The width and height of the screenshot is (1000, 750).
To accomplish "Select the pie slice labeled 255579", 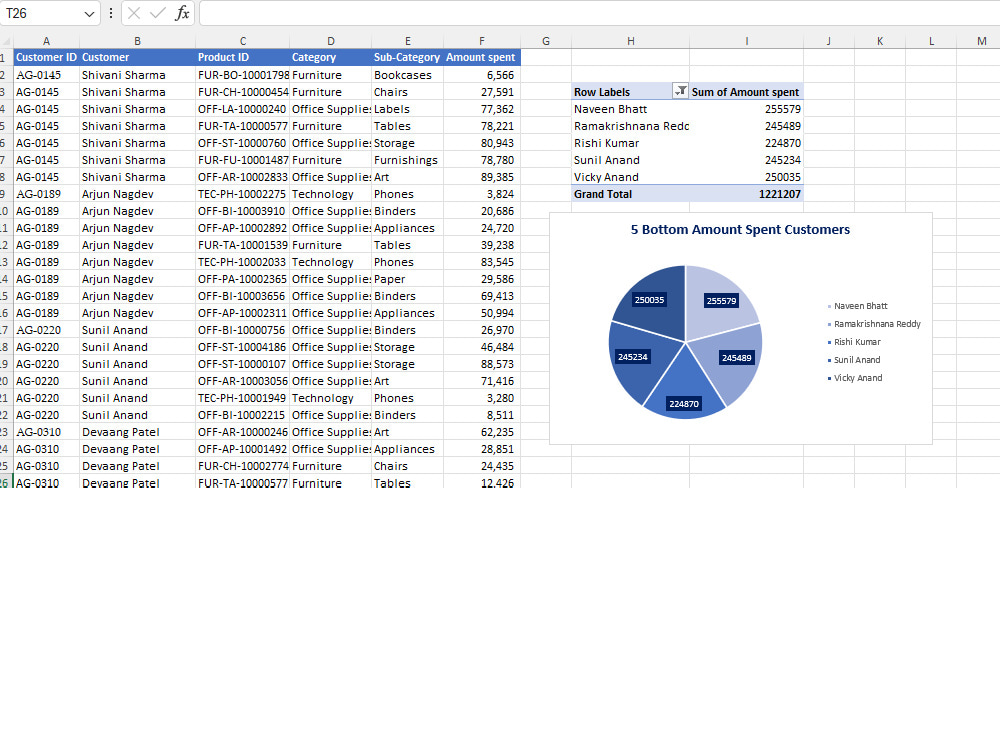I will pyautogui.click(x=721, y=299).
